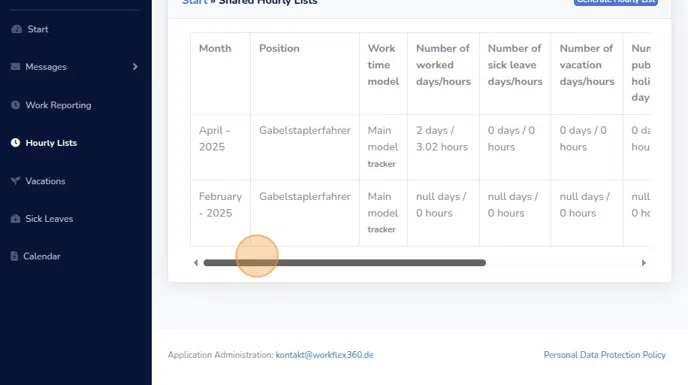Click the Hourly Lists clock icon
The height and width of the screenshot is (385, 688).
pos(15,143)
